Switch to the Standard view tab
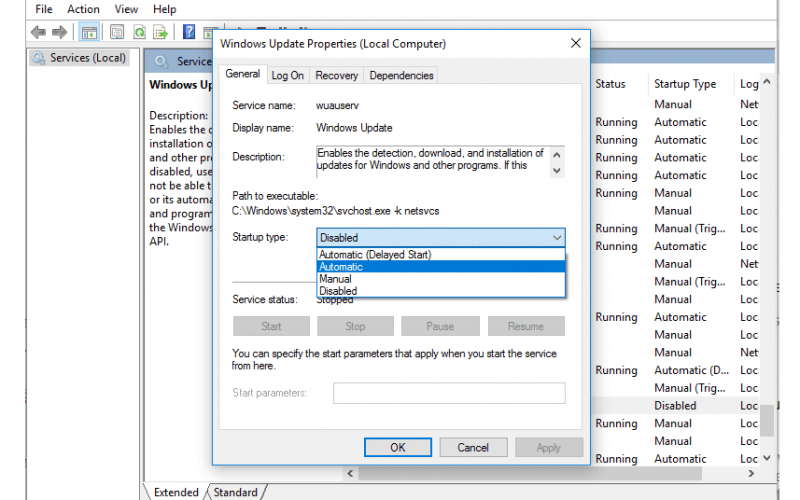The image size is (800, 500). click(x=235, y=492)
